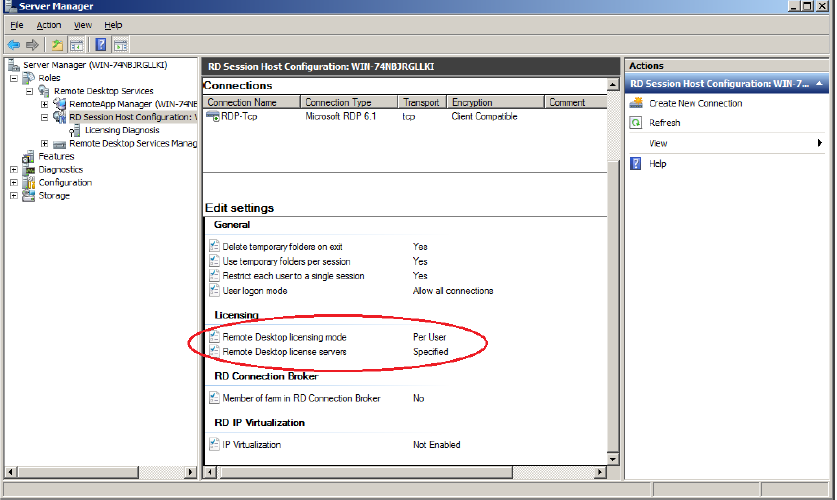837x500 pixels.
Task: Open the Action menu
Action: (x=49, y=25)
